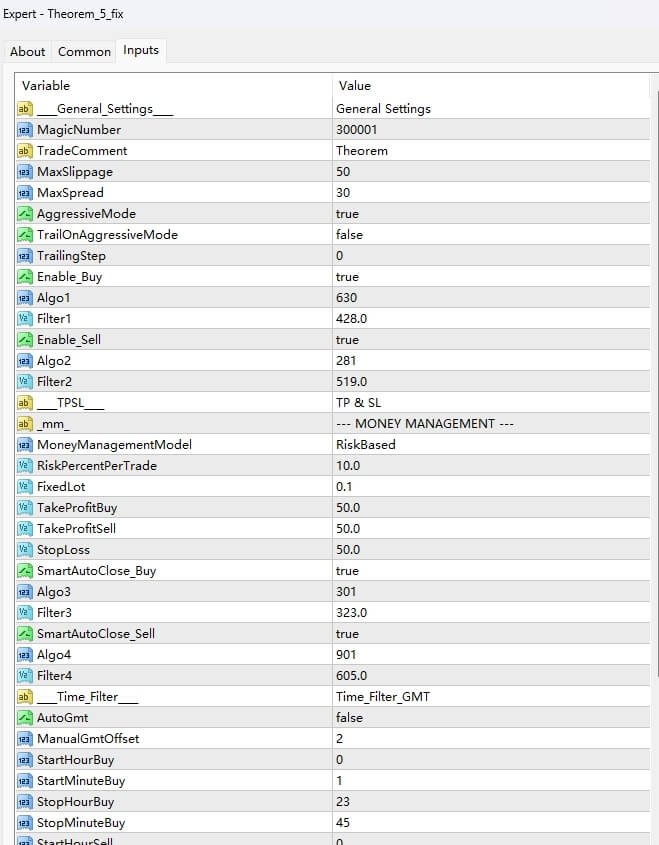
Task: Click the icon beside MaxSpread
Action: (x=25, y=193)
